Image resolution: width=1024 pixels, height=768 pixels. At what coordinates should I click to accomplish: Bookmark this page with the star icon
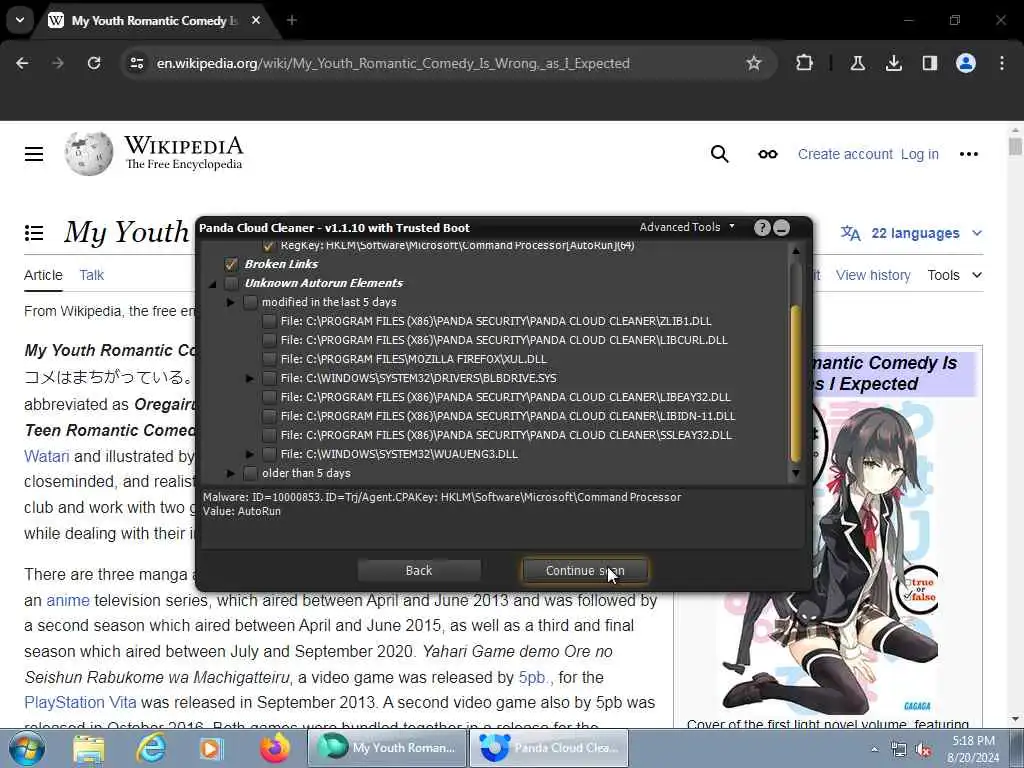coord(754,63)
